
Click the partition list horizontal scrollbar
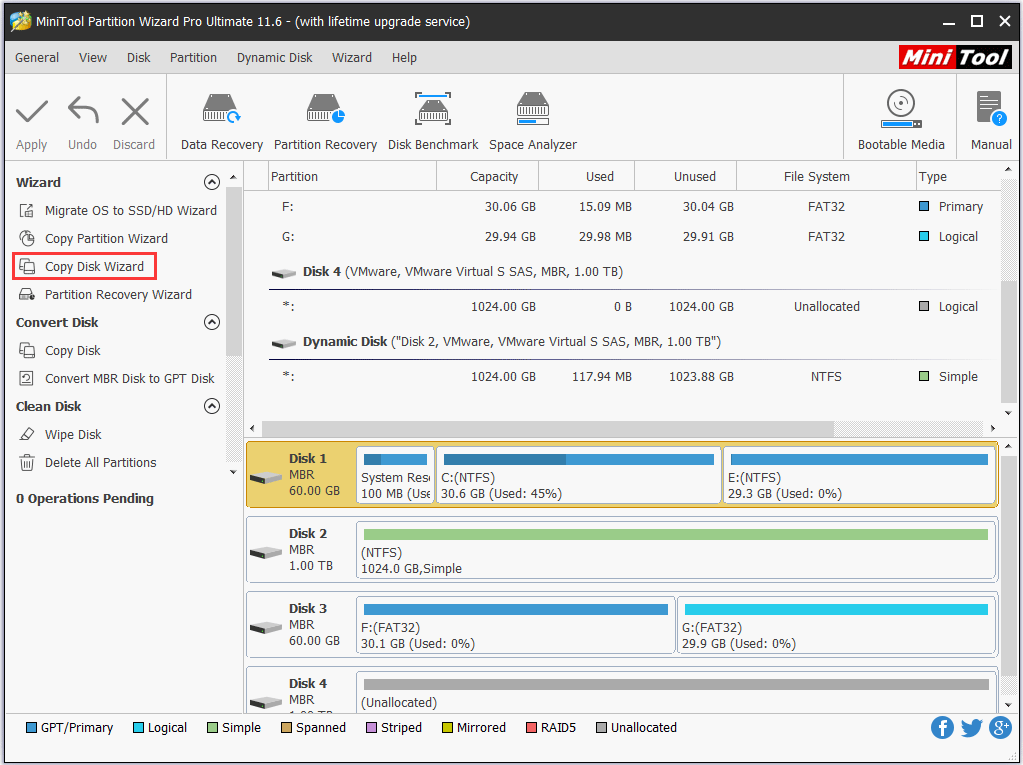click(x=548, y=428)
